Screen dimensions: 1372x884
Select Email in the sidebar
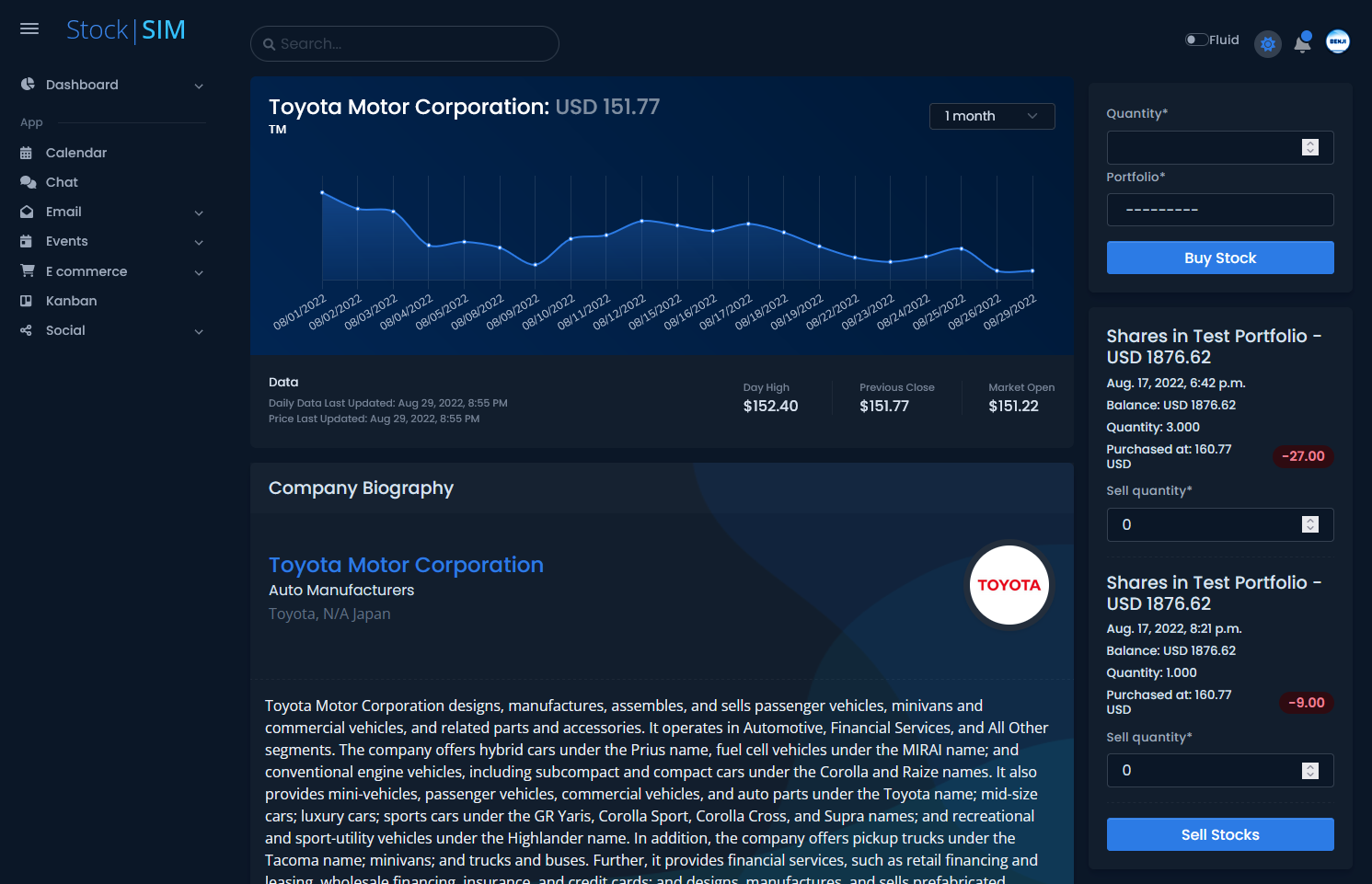tap(63, 212)
